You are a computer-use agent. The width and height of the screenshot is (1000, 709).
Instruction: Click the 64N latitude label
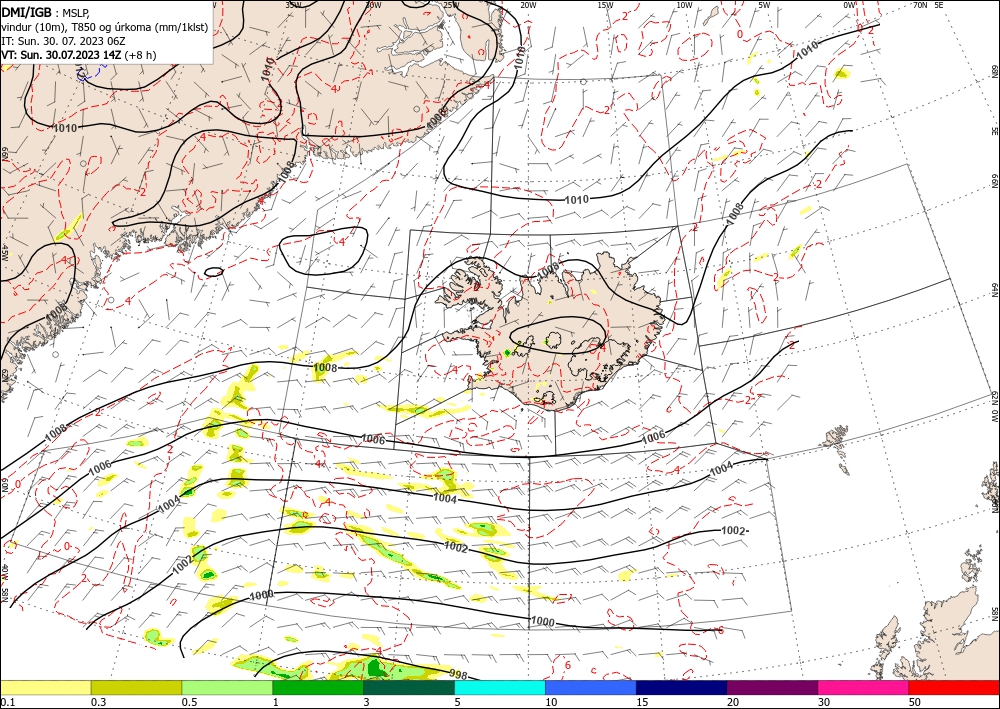pos(994,290)
